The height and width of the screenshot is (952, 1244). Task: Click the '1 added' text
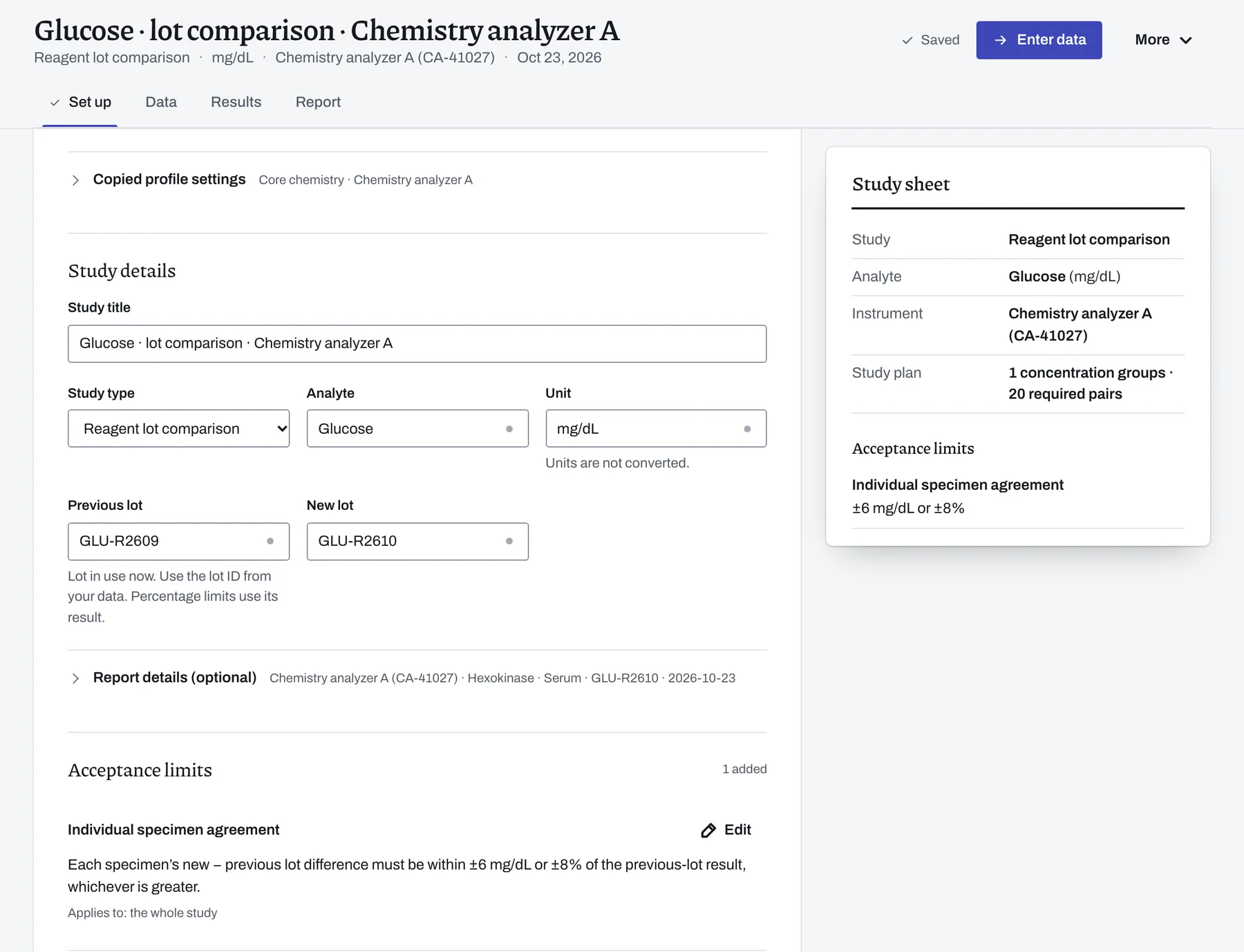click(744, 769)
